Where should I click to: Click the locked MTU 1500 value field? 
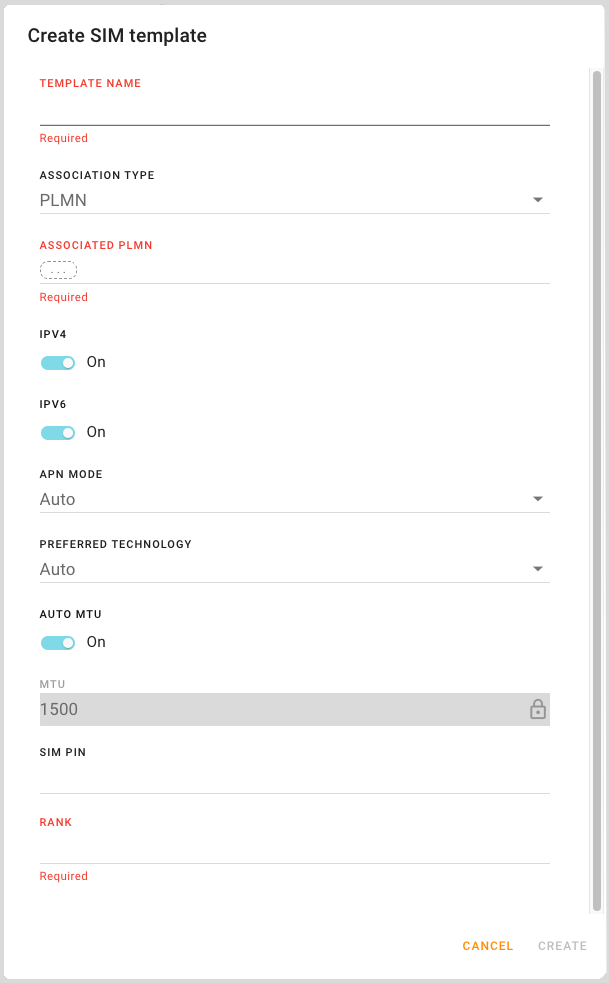(295, 709)
